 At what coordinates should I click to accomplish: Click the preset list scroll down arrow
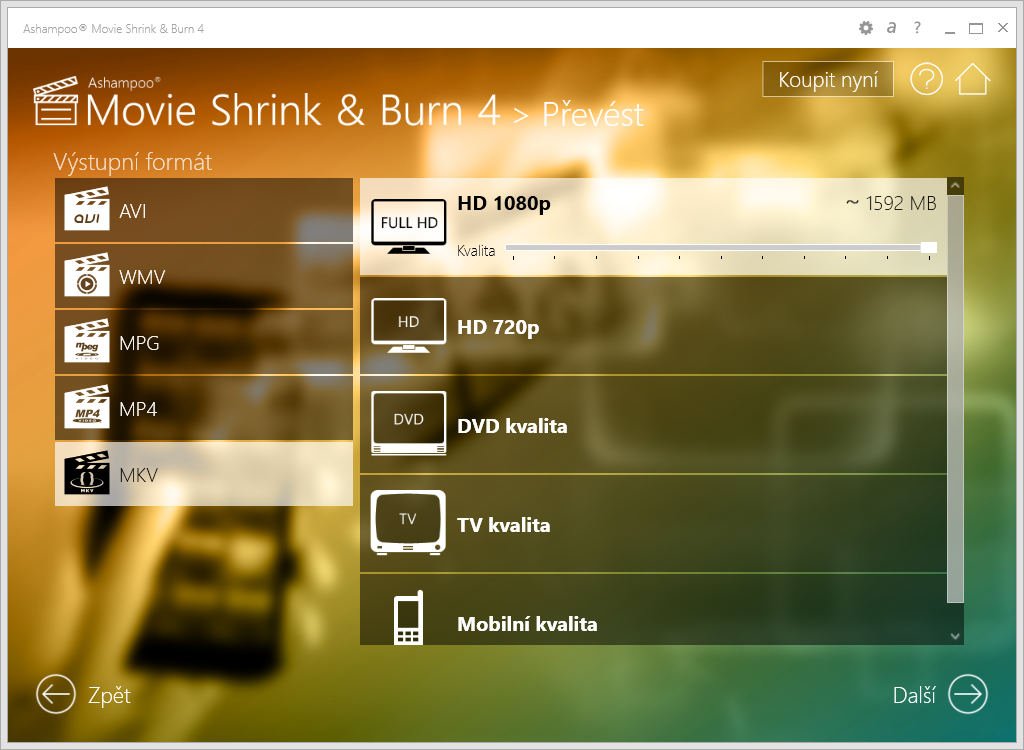(x=955, y=636)
